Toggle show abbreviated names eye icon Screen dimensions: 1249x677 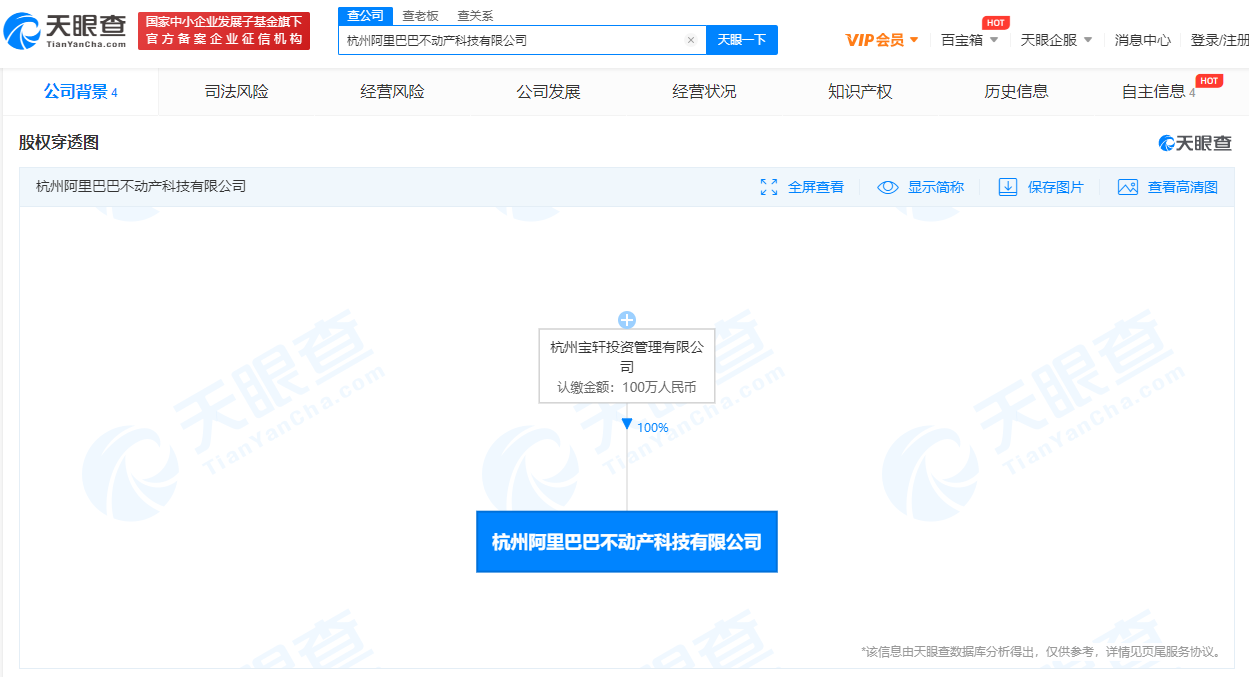(887, 187)
